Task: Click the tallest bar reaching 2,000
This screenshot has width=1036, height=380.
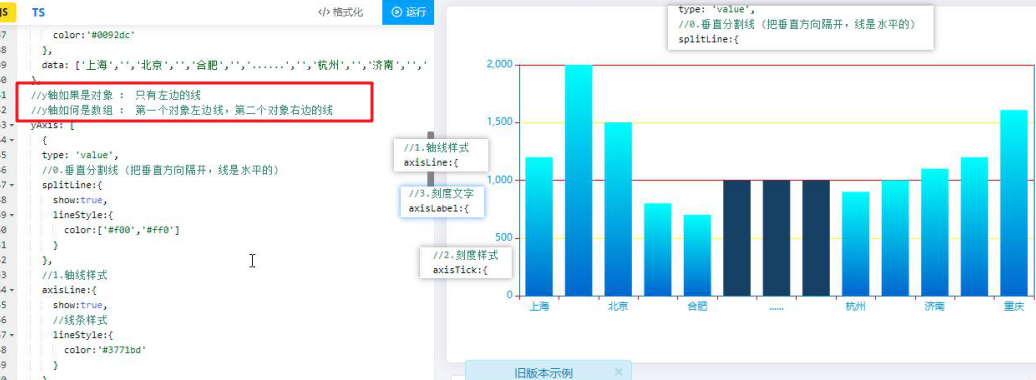Action: [578, 180]
